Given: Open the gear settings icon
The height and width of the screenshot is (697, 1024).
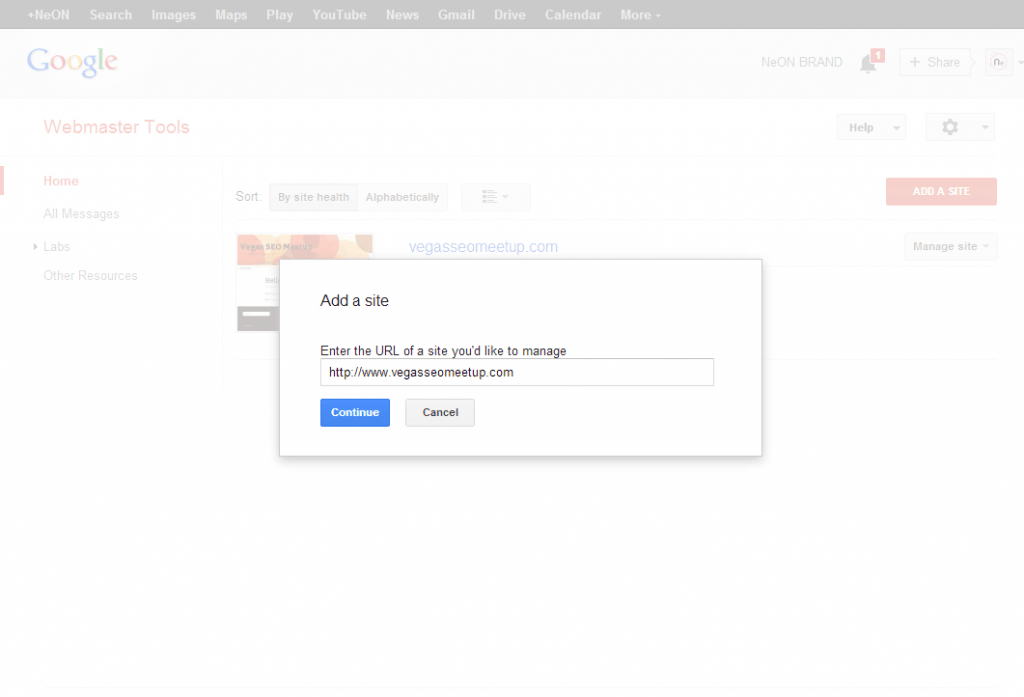Looking at the screenshot, I should 950,127.
